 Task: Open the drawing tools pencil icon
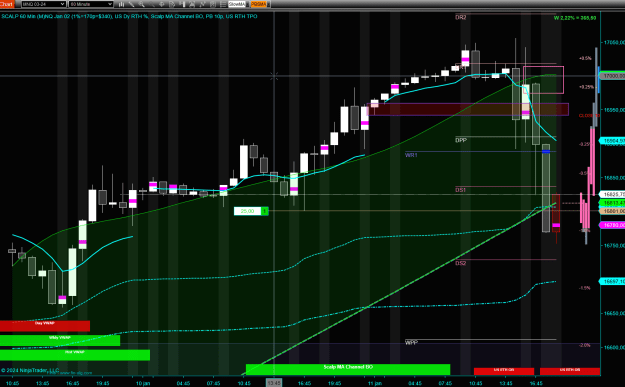pos(132,4)
